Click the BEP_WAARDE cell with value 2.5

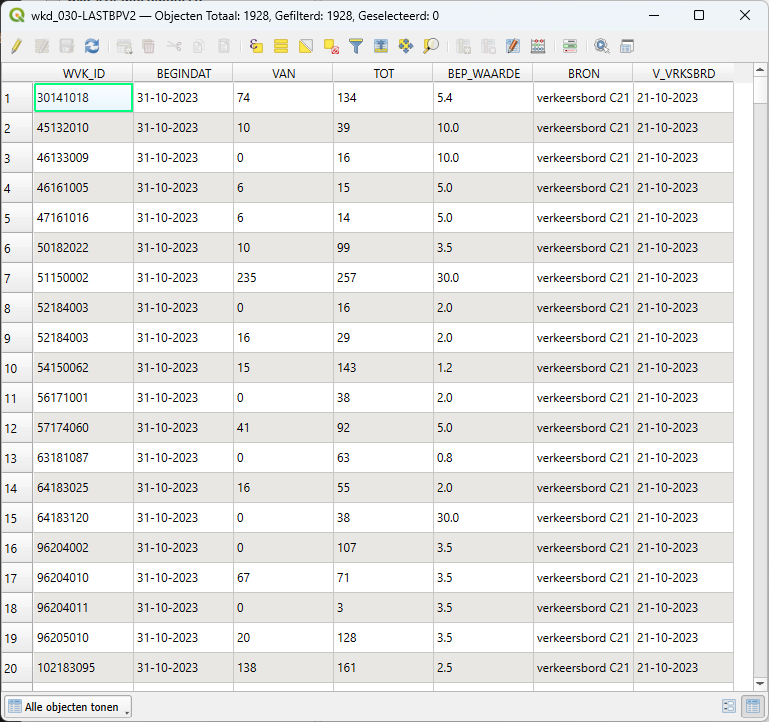point(484,668)
